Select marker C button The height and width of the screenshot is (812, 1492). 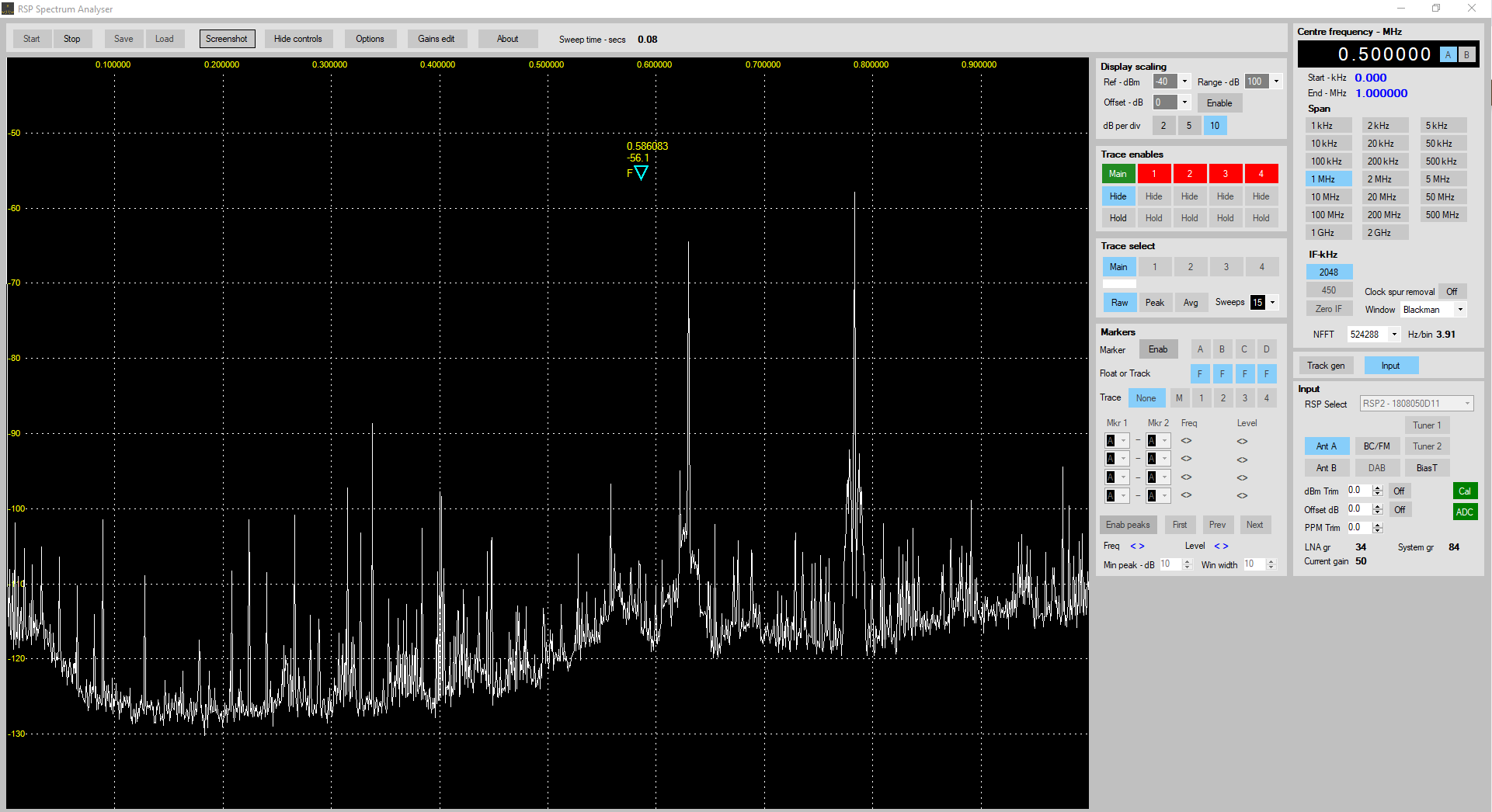tap(1244, 349)
